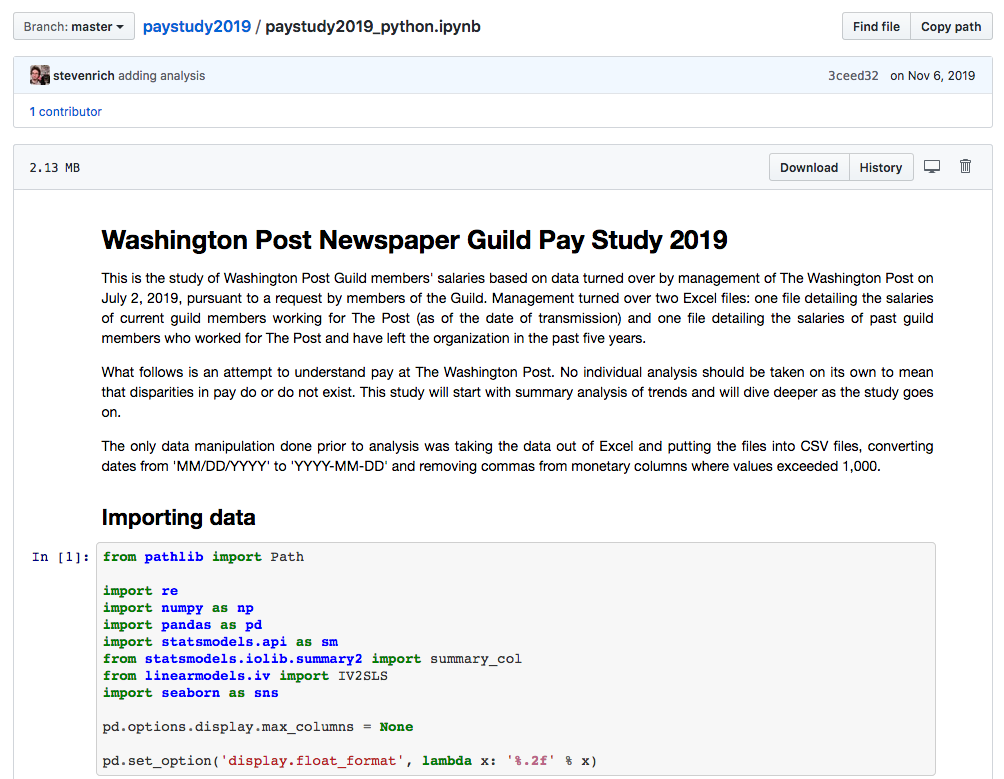1004x779 pixels.
Task: Click the Importing data heading
Action: click(178, 517)
